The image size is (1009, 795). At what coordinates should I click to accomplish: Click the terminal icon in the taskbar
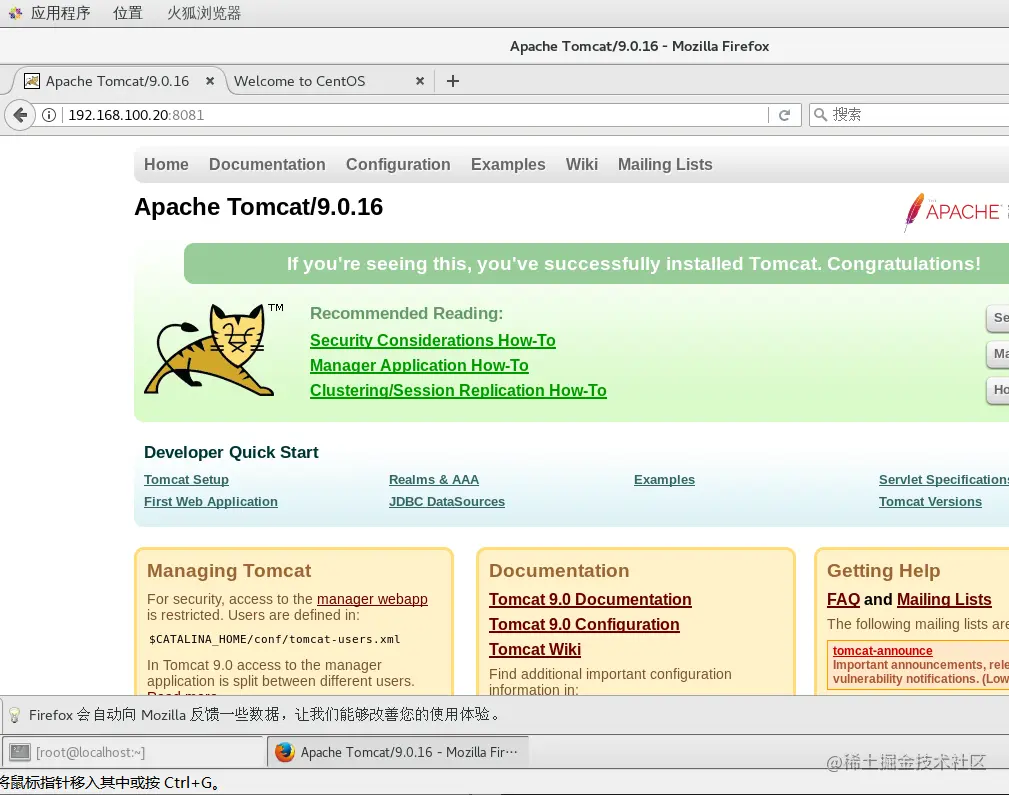(20, 752)
